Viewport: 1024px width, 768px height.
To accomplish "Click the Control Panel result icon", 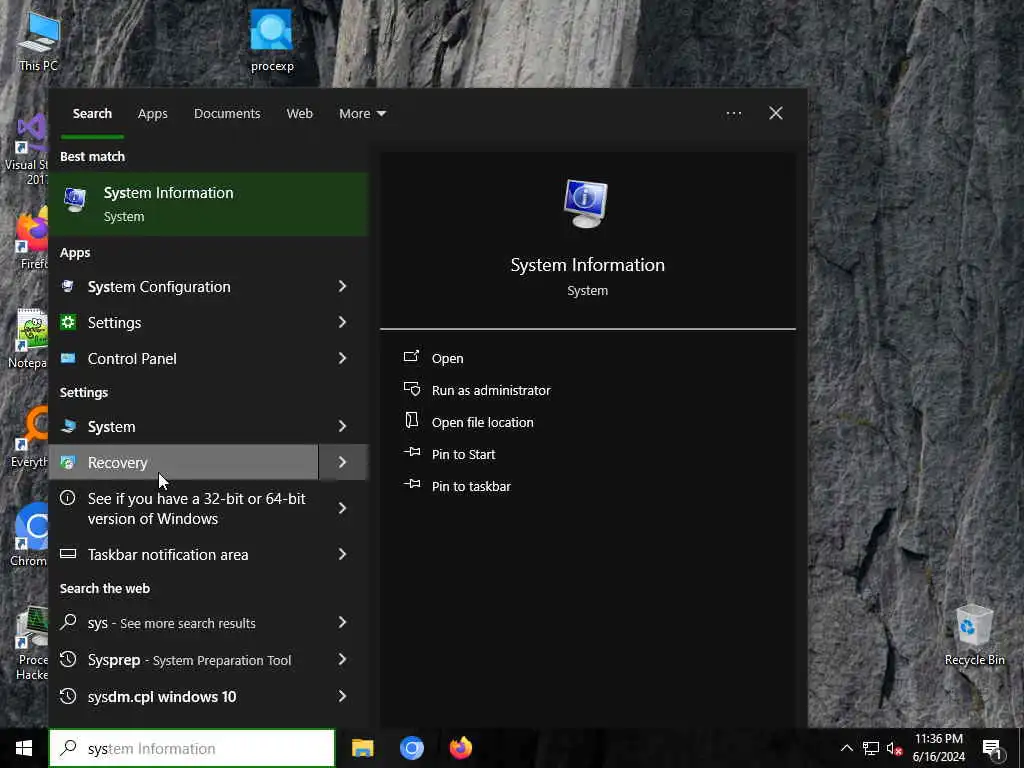I will 68,358.
